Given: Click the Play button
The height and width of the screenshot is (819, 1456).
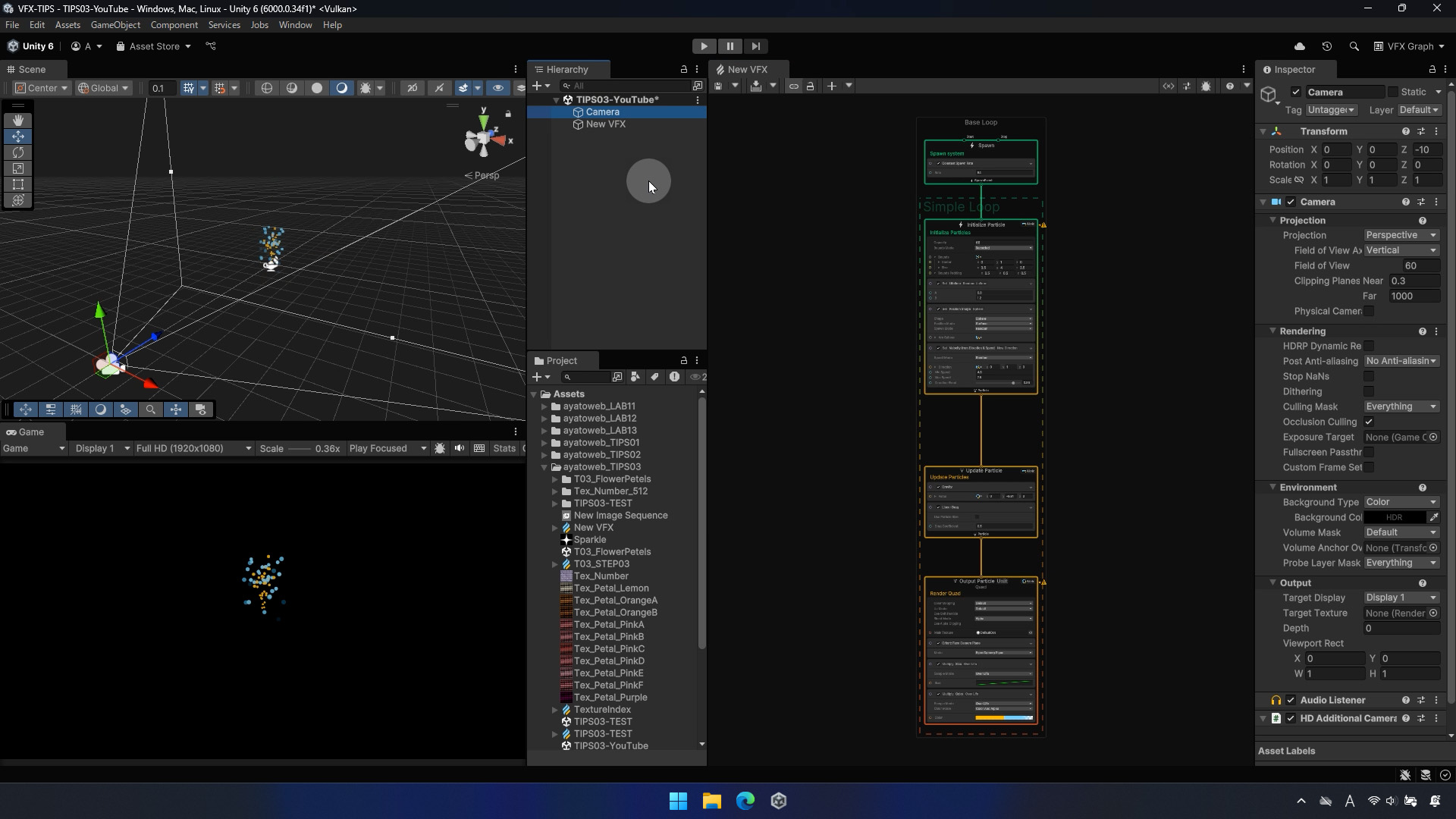Looking at the screenshot, I should (704, 46).
